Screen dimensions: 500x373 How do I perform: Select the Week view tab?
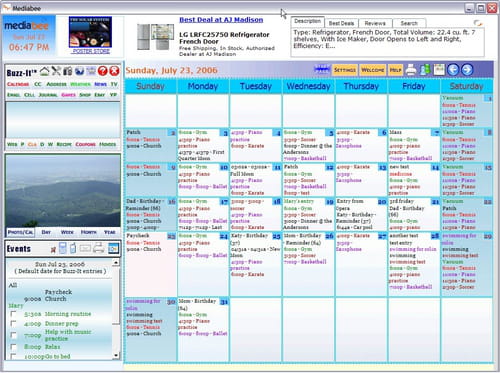pos(67,232)
